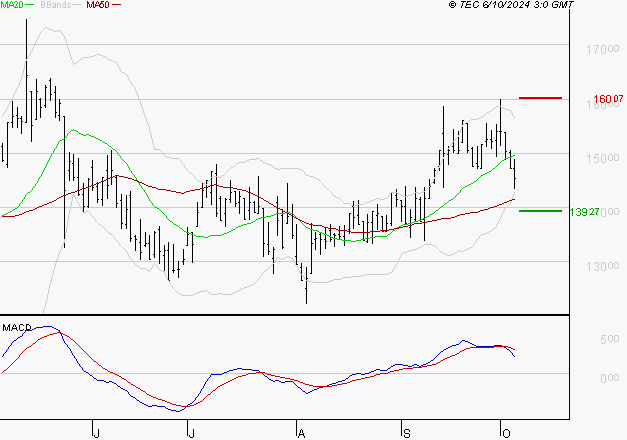Click the green 139.27 support value
627x440 pixels.
584,212
